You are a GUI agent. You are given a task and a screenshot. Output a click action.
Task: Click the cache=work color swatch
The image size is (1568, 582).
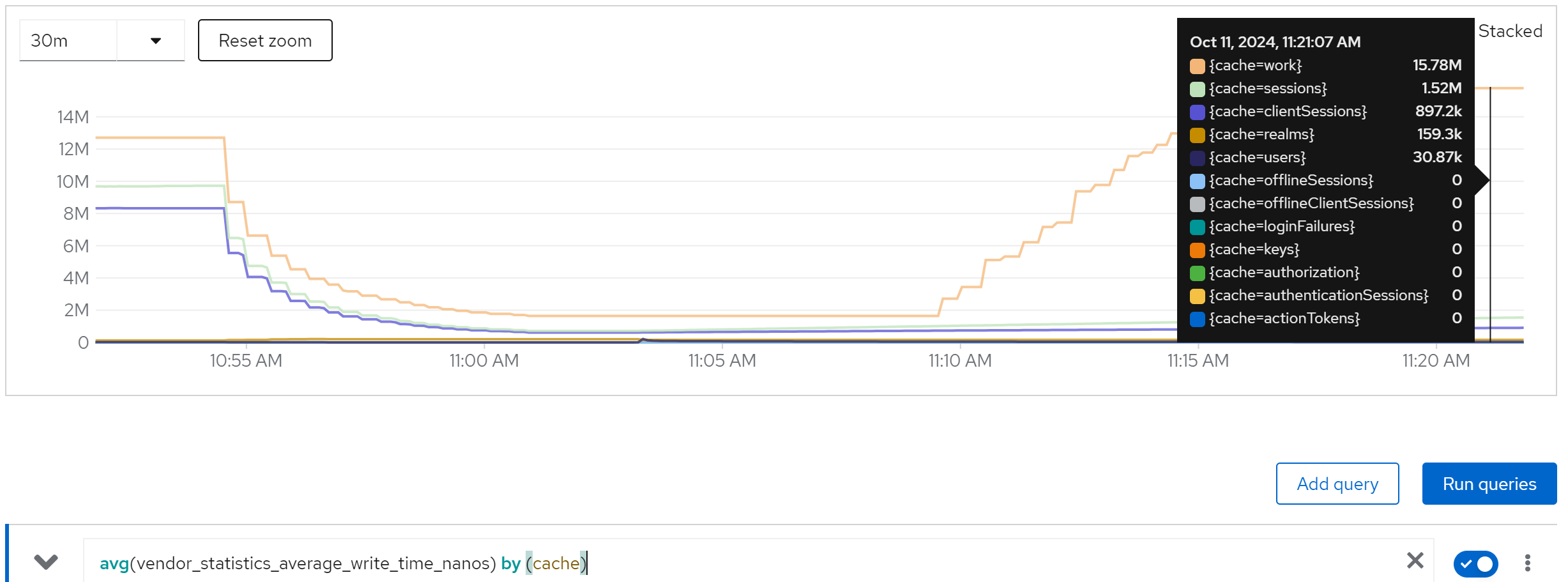pos(1197,66)
